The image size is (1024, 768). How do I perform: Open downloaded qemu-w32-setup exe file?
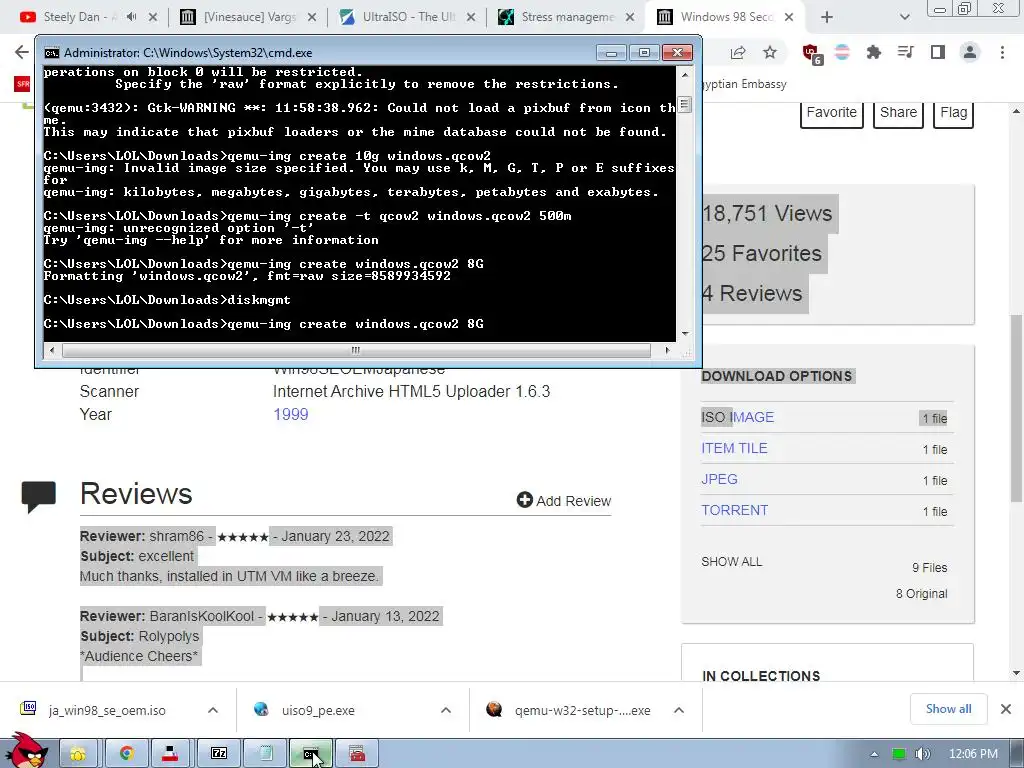(x=582, y=711)
